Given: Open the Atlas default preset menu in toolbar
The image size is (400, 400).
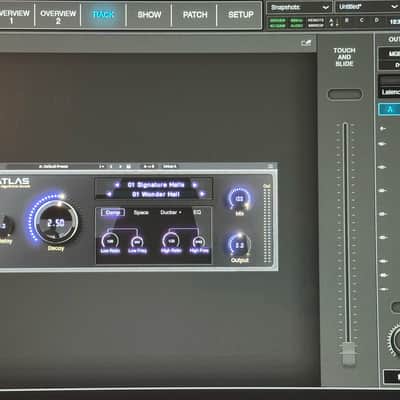Looking at the screenshot, I should point(54,166).
